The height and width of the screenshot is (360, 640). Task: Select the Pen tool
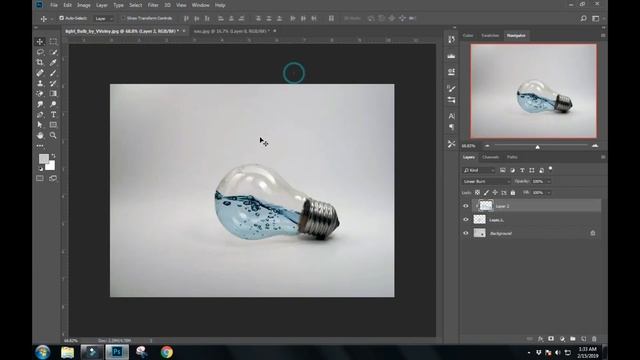coord(40,115)
